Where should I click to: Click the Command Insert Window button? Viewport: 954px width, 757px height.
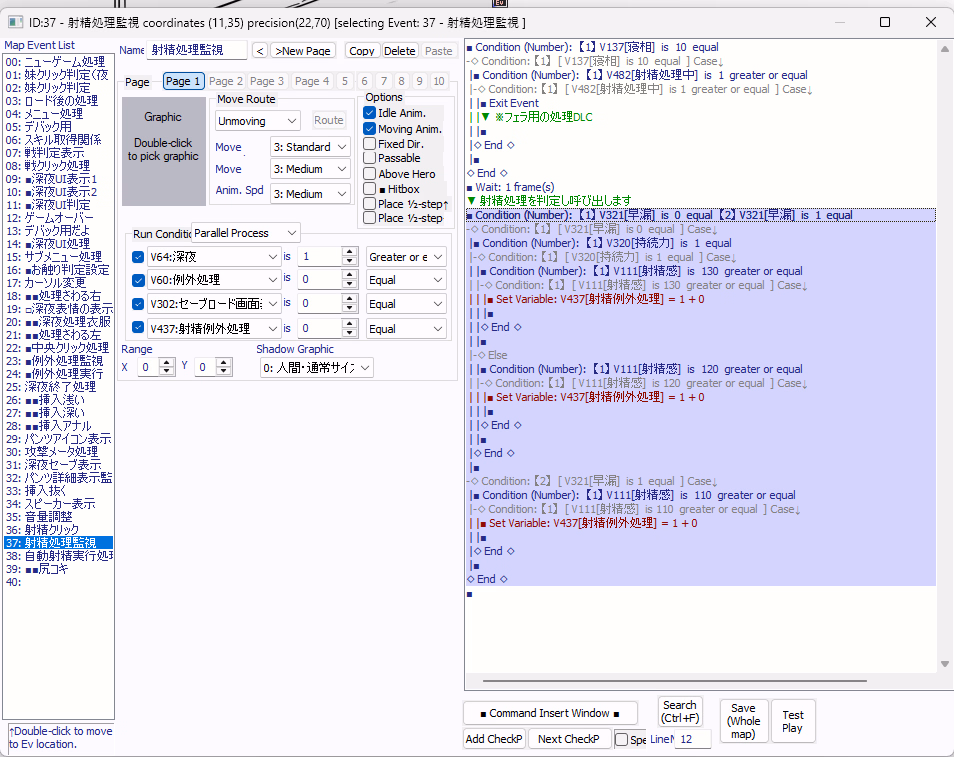click(550, 713)
